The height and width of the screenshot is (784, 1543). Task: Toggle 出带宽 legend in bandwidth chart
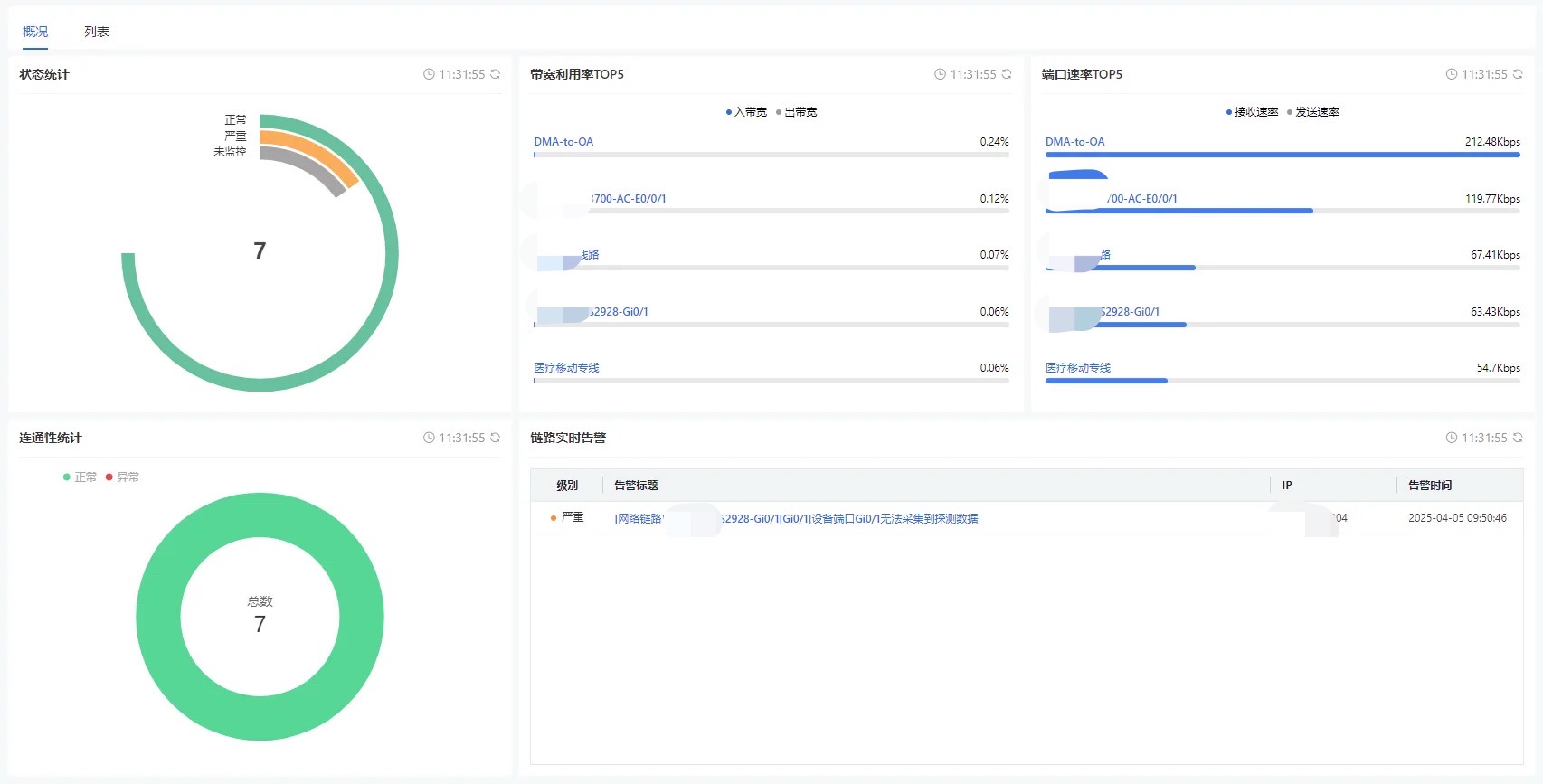[796, 112]
